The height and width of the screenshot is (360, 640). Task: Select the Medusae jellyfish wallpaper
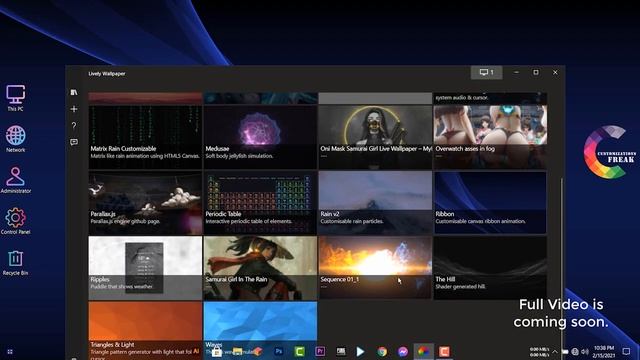(x=260, y=137)
